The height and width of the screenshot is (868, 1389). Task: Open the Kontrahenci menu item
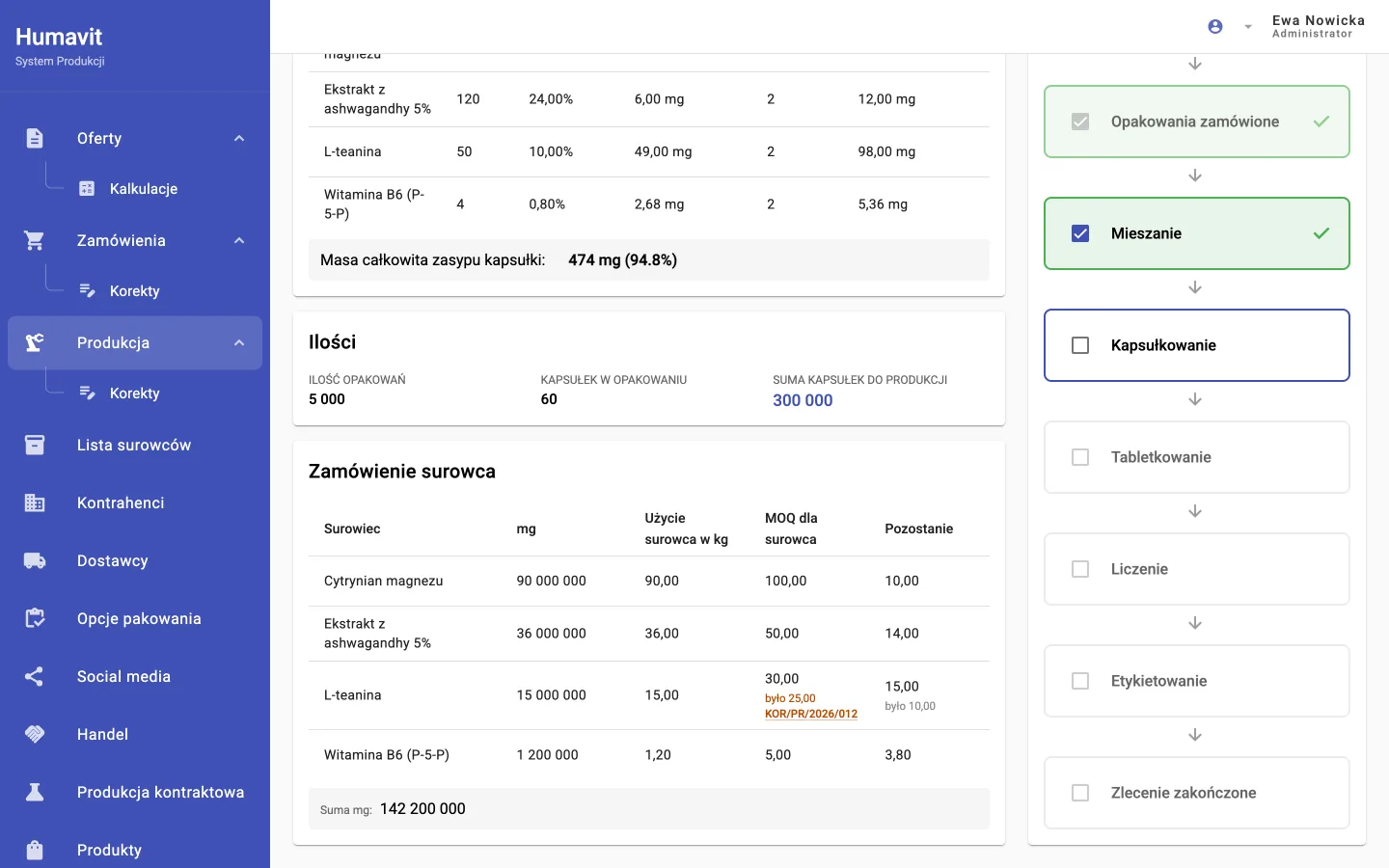(x=135, y=502)
